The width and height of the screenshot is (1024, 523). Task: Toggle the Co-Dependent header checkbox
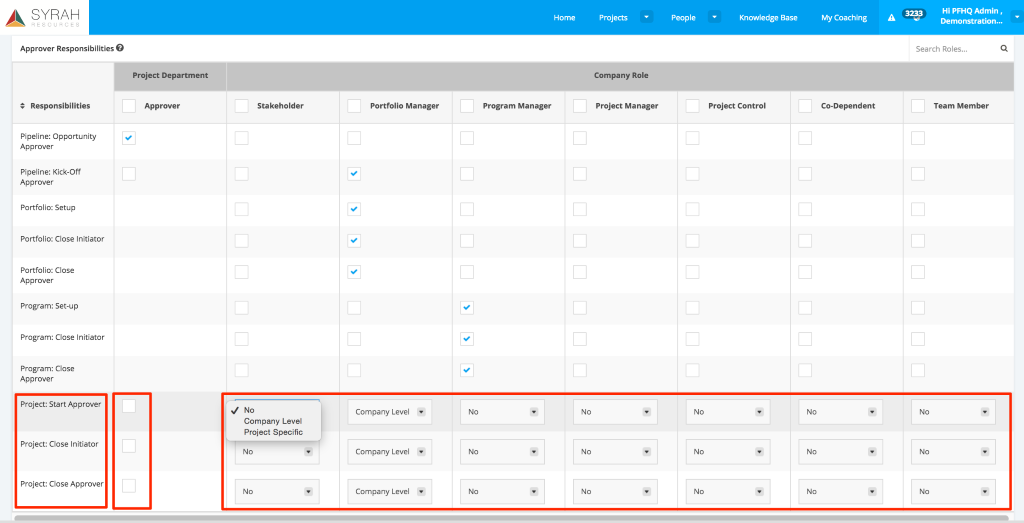pyautogui.click(x=805, y=106)
